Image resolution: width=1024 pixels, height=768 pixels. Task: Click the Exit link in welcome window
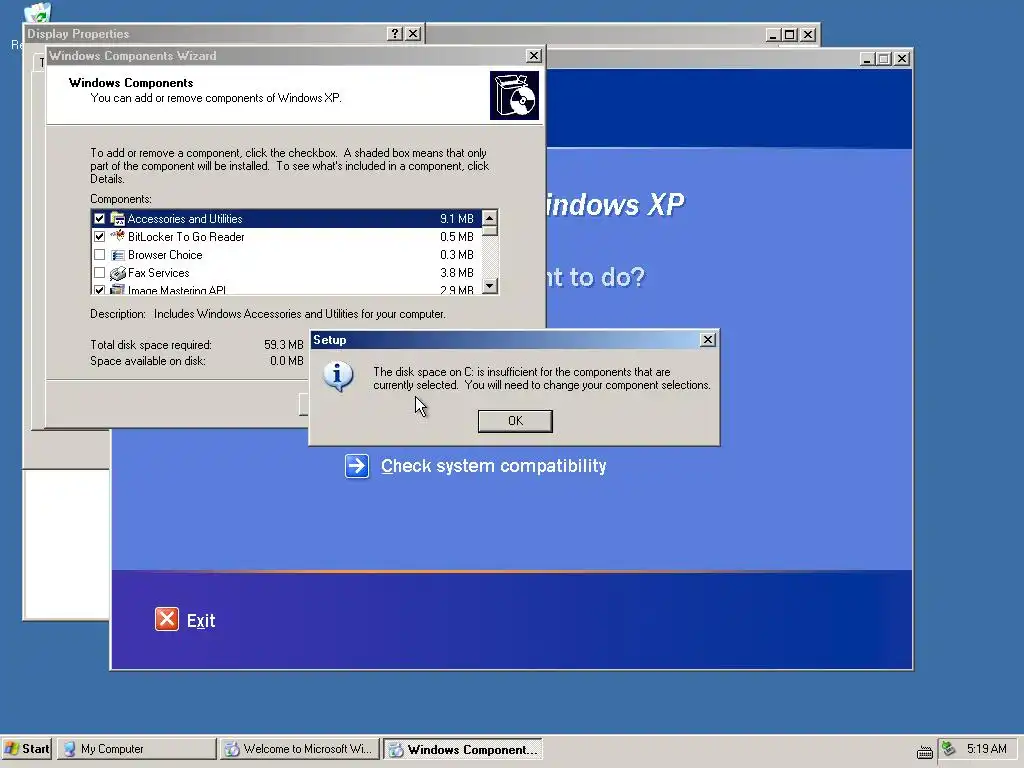[201, 620]
